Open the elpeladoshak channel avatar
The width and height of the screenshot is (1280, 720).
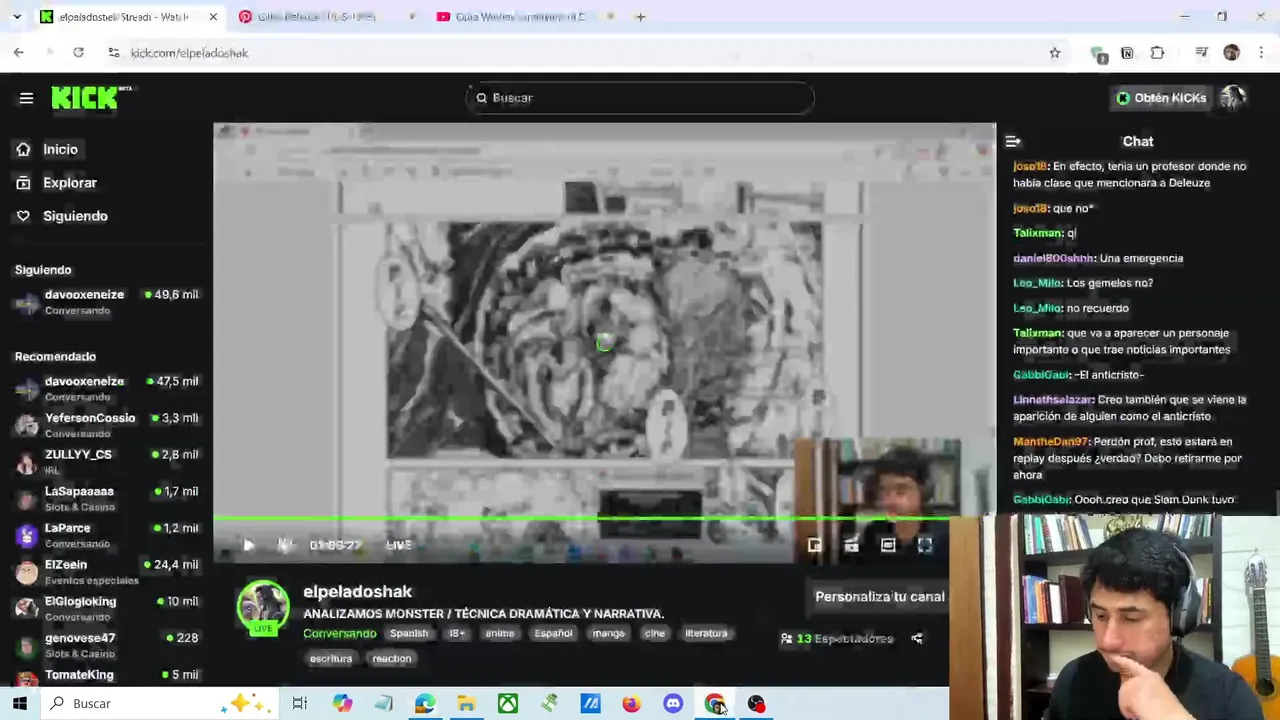tap(263, 607)
